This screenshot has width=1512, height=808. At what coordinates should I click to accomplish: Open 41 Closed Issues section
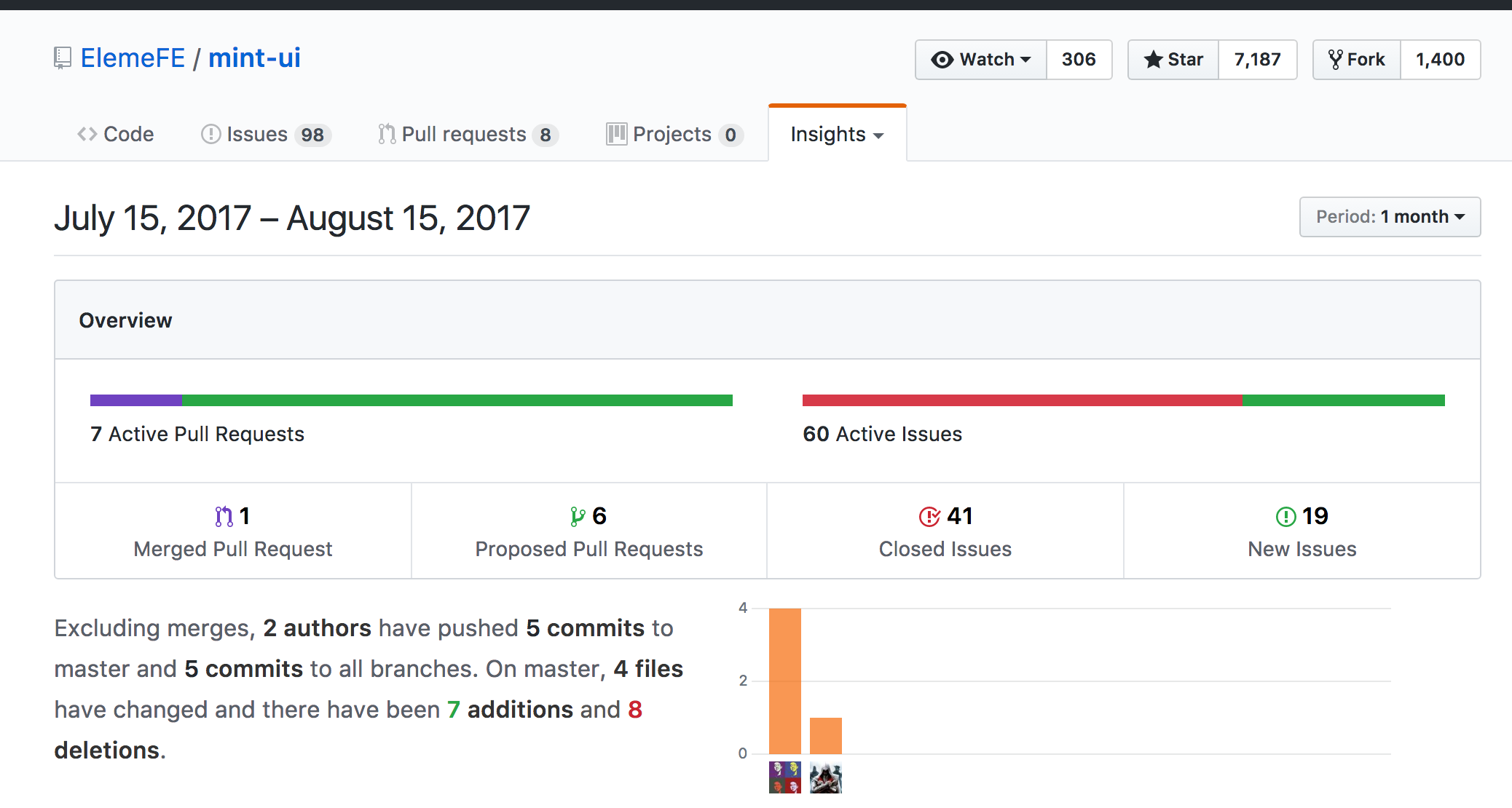(945, 531)
